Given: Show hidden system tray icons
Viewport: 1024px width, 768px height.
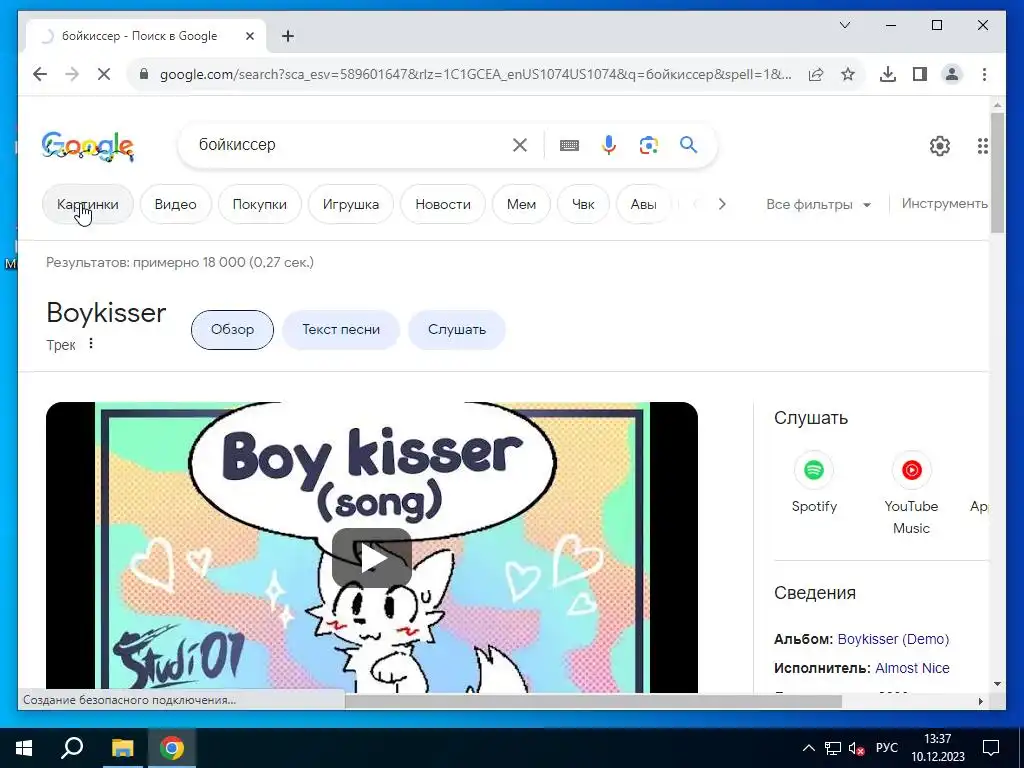Looking at the screenshot, I should pos(808,748).
